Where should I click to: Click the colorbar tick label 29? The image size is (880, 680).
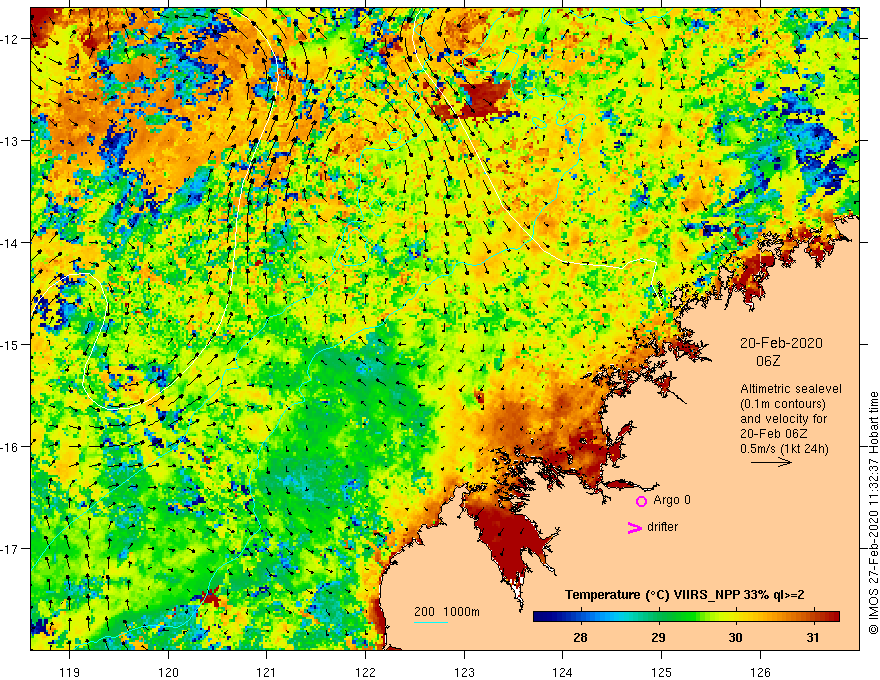(x=658, y=637)
